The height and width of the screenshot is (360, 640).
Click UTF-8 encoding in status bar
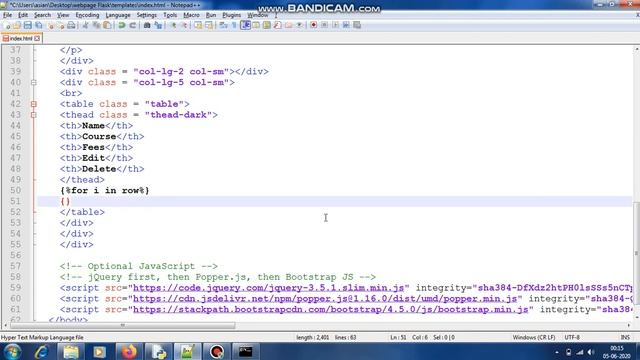click(572, 338)
